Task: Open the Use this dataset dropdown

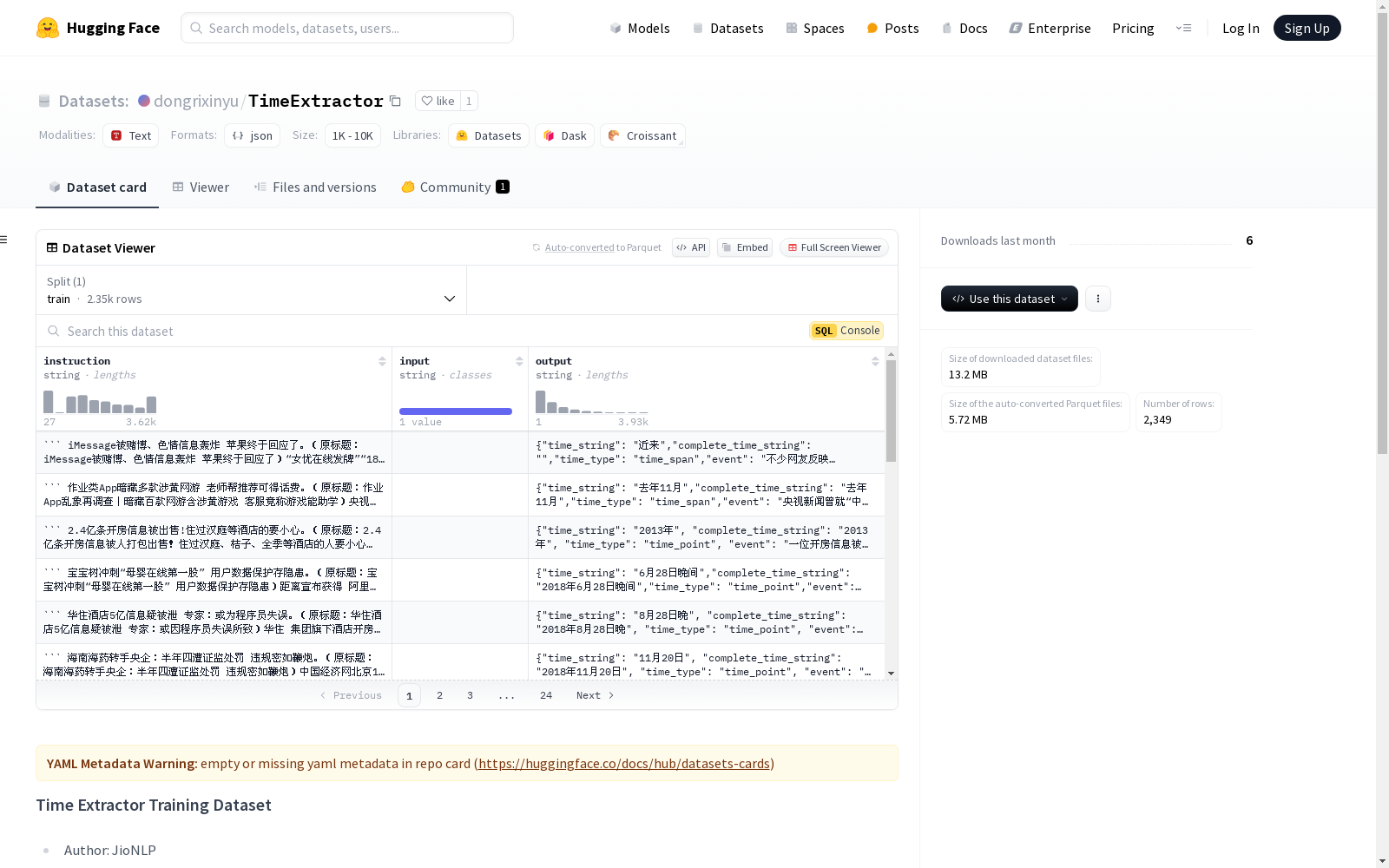Action: (x=1010, y=299)
